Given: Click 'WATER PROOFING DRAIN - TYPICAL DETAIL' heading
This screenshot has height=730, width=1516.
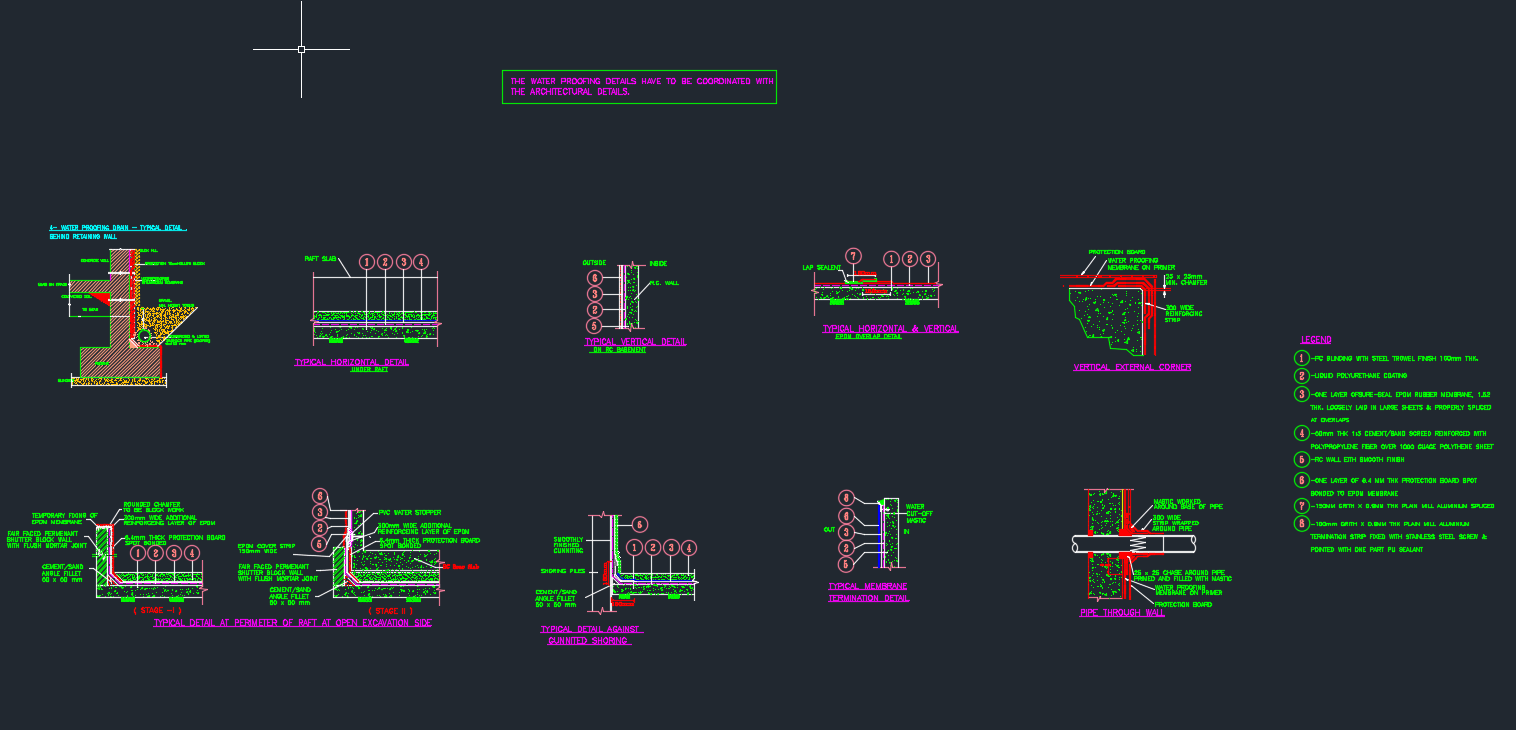Looking at the screenshot, I should [118, 228].
